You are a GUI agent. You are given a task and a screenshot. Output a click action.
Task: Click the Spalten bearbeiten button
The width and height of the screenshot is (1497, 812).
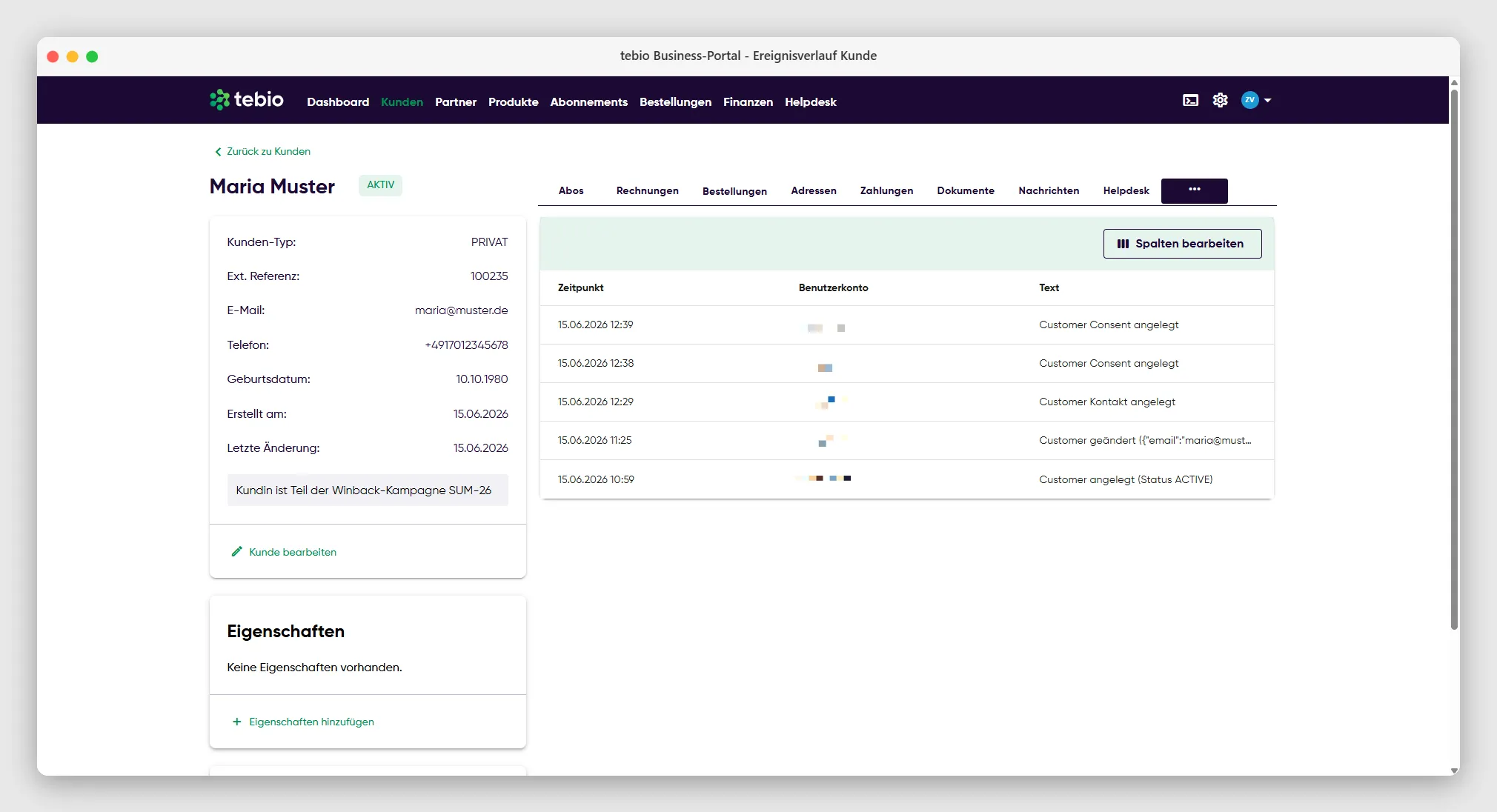pyautogui.click(x=1182, y=244)
